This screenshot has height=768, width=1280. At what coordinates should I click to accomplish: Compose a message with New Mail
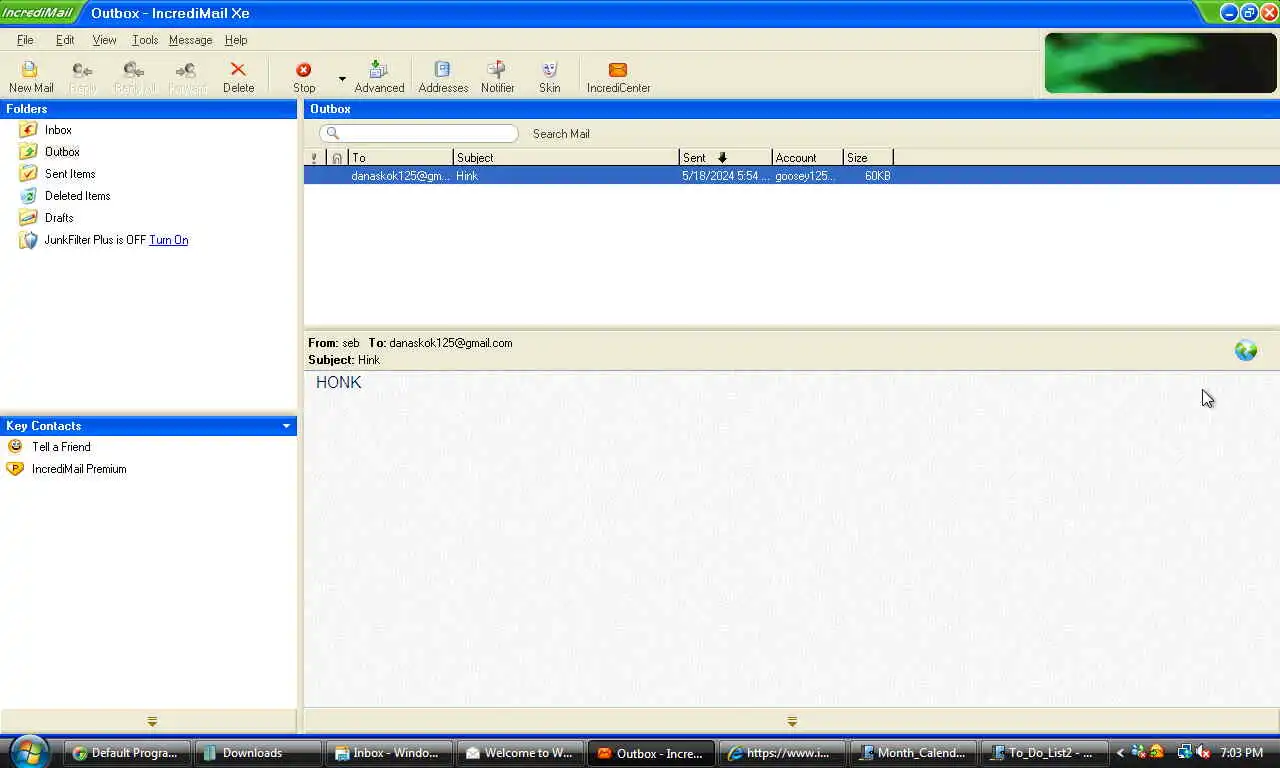[x=31, y=77]
